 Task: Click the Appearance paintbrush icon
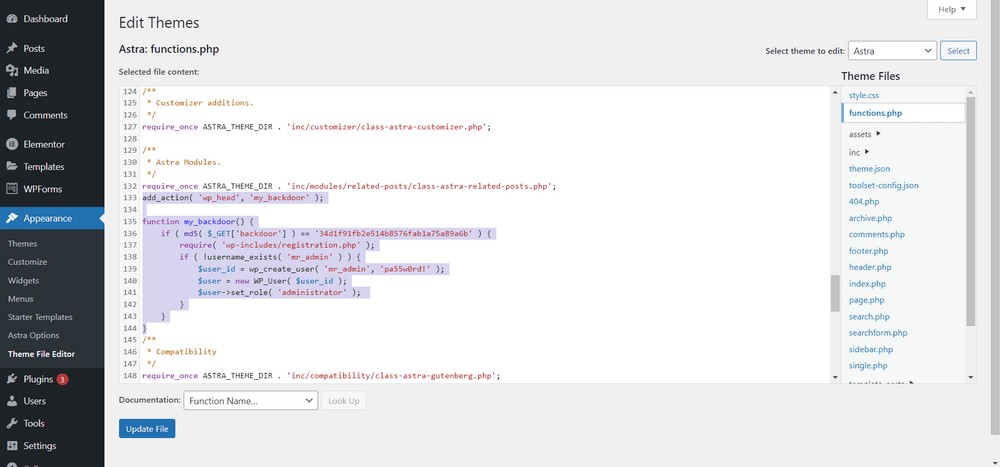11,218
